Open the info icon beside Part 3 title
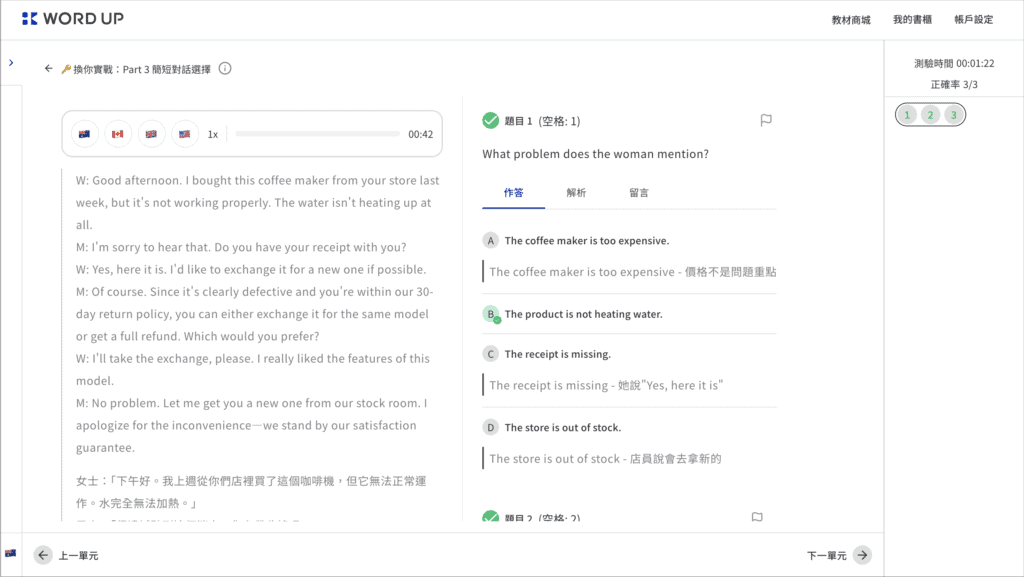The image size is (1024, 577). coord(225,69)
